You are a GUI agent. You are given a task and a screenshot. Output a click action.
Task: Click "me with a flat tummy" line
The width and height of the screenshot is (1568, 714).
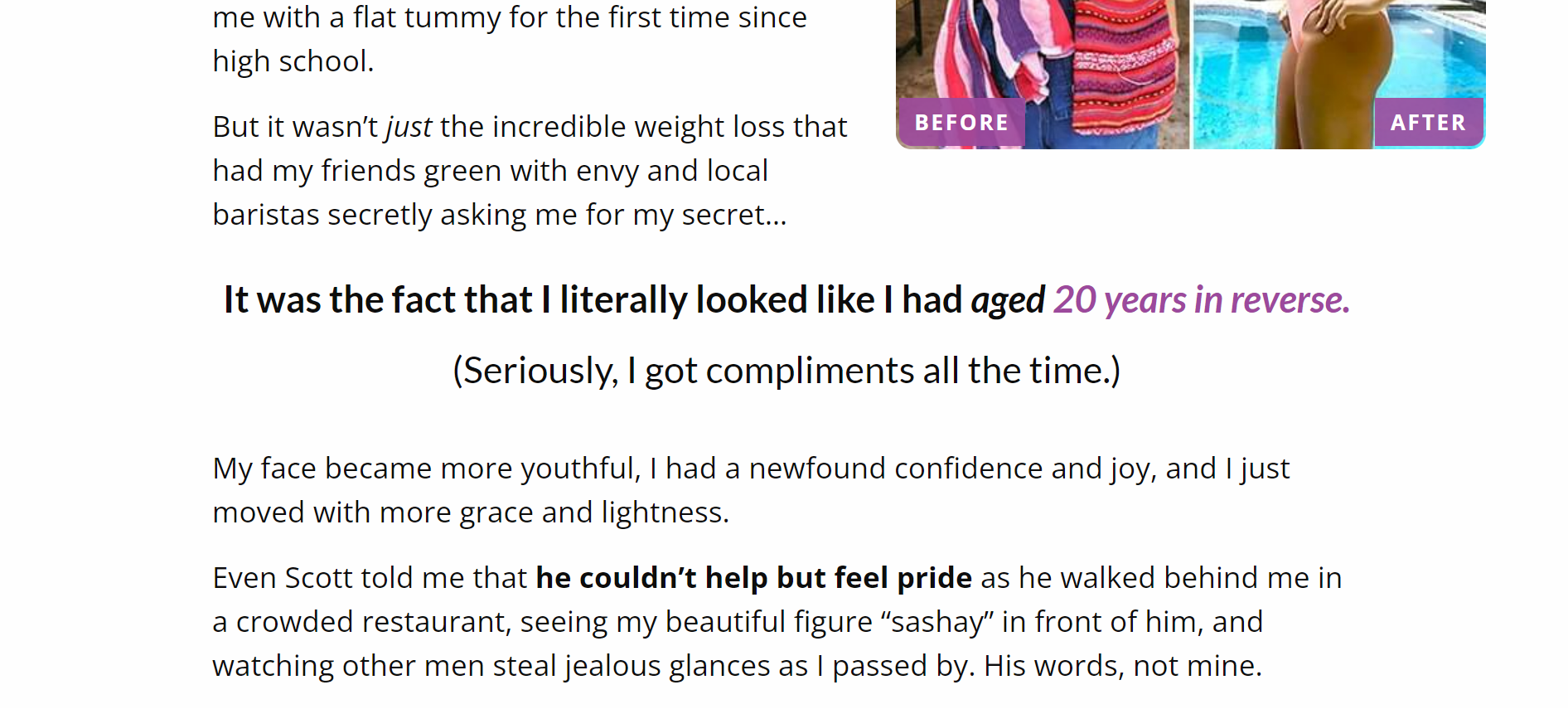510,17
